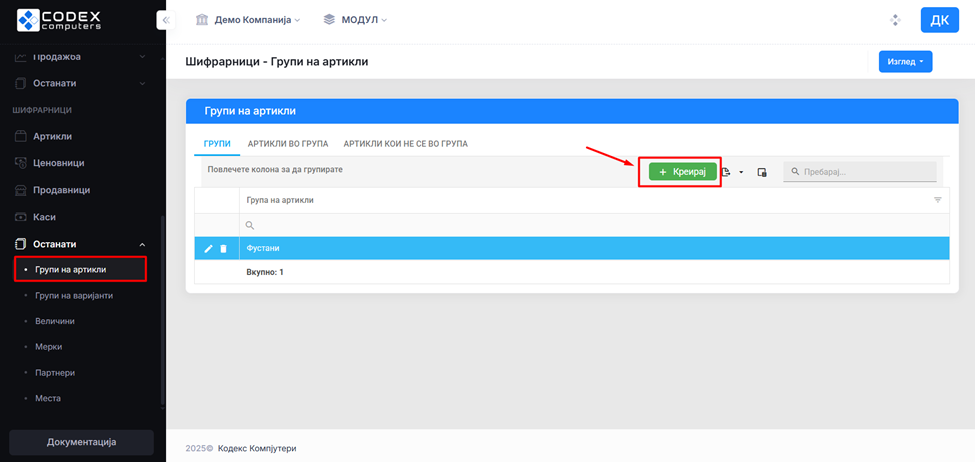Open the export options dropdown arrow

pos(741,173)
